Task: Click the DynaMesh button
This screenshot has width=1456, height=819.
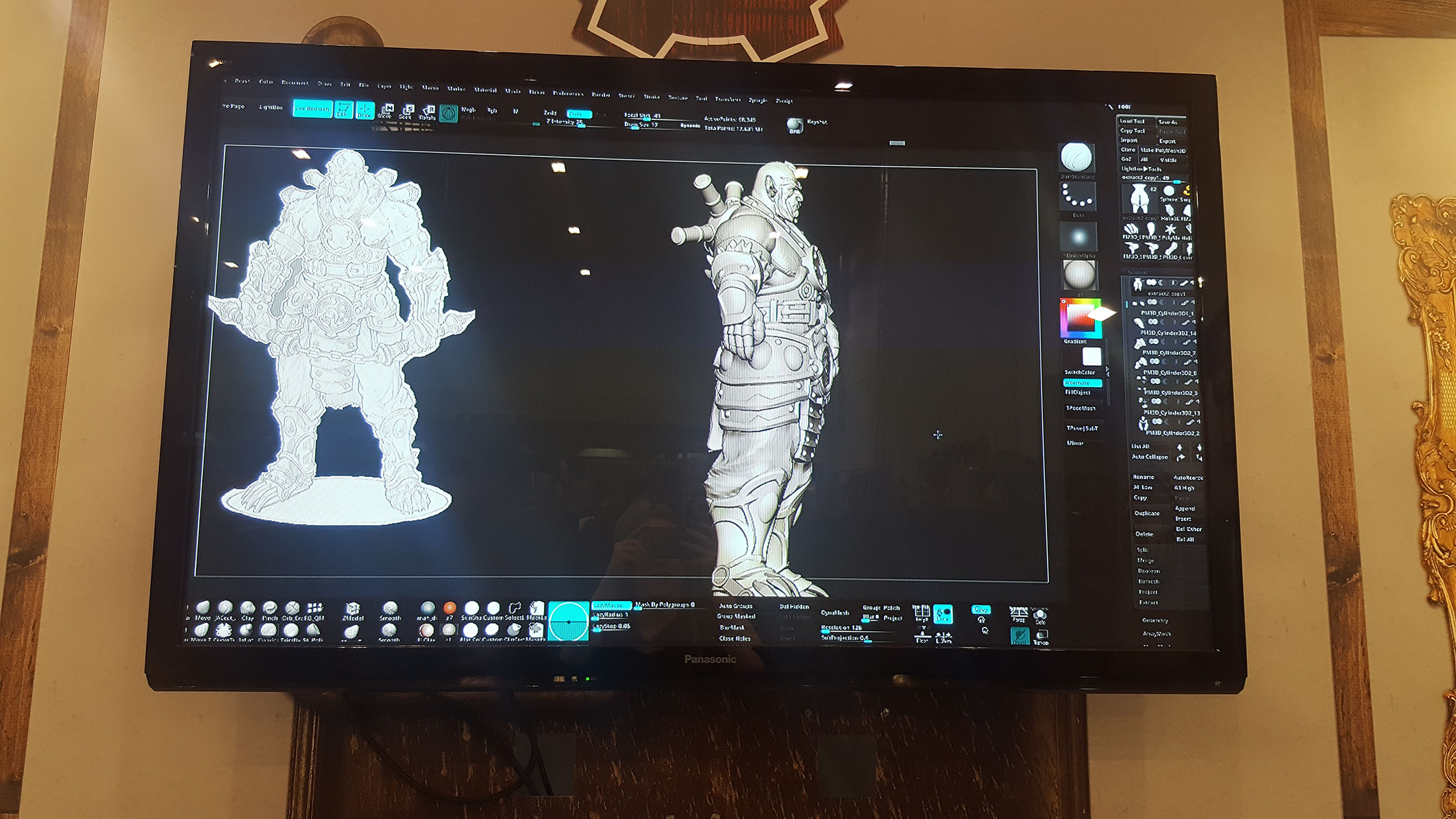Action: pos(835,613)
